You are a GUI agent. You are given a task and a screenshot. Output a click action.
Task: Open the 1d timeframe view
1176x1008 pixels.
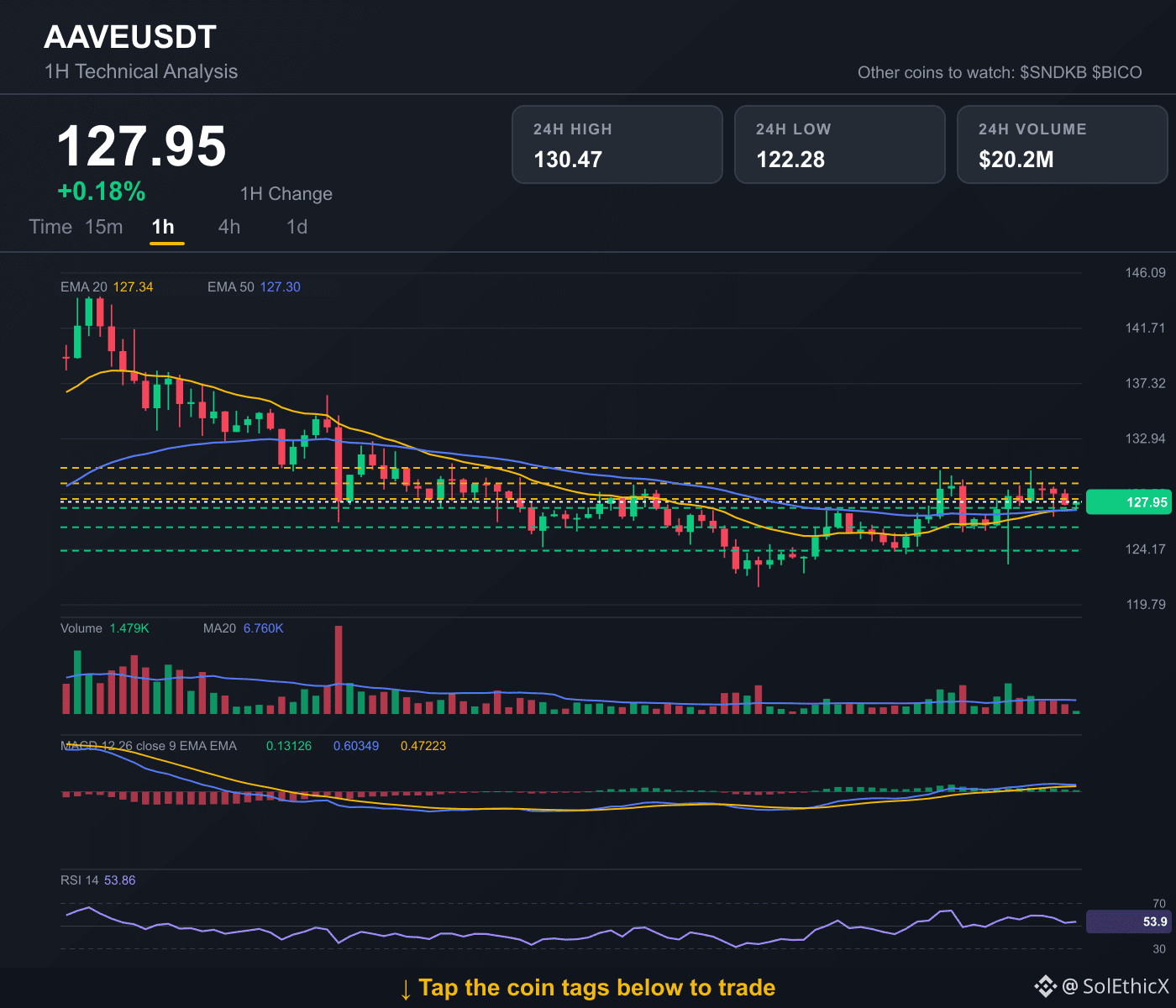coord(297,227)
